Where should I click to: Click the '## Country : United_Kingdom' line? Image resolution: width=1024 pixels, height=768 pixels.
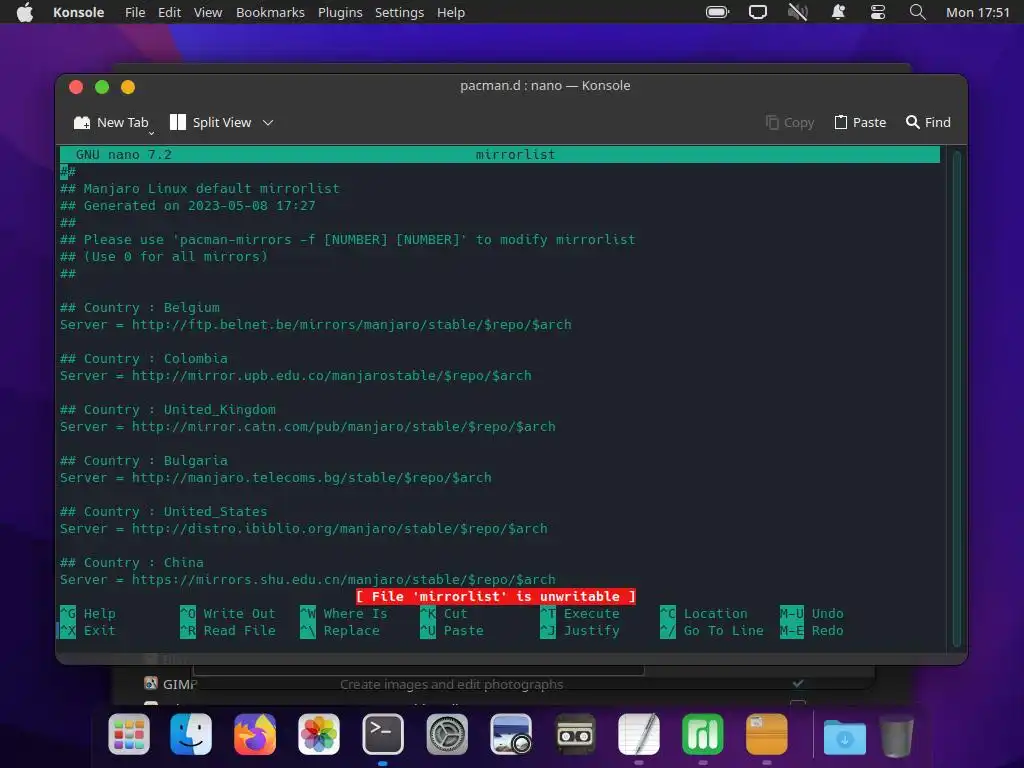point(168,409)
